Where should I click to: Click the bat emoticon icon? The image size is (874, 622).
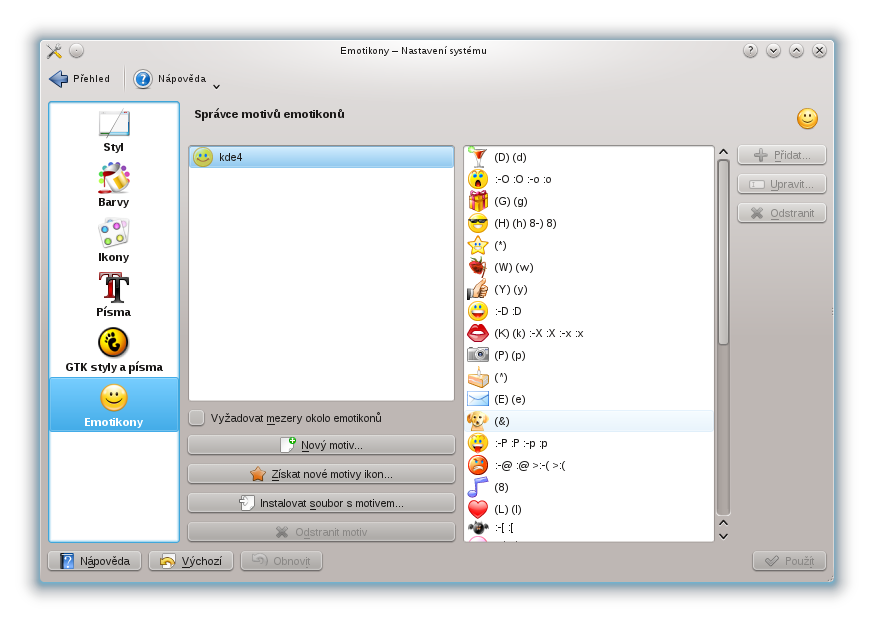[x=478, y=527]
